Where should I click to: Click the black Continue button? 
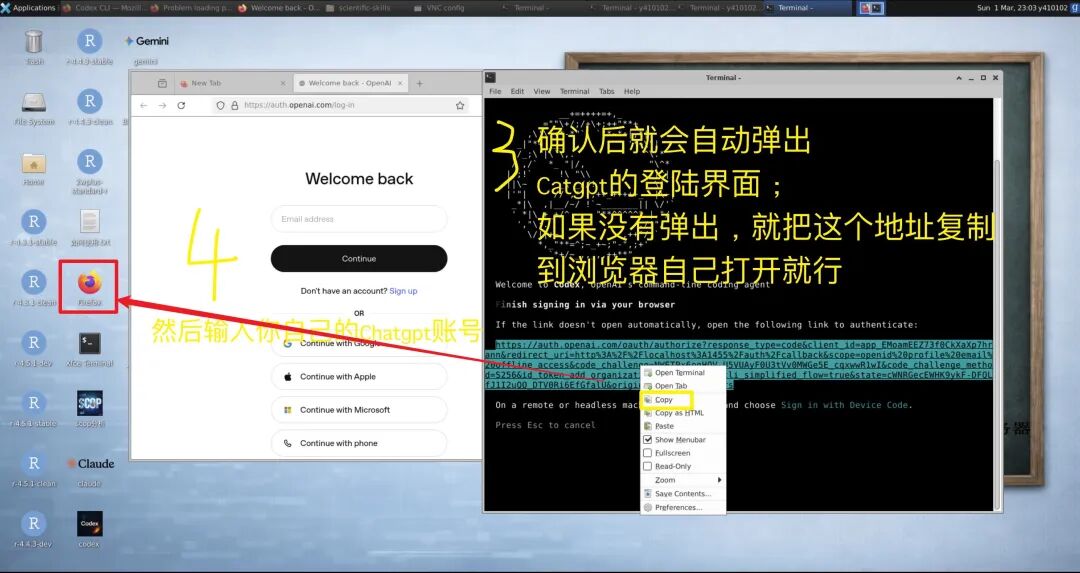359,258
